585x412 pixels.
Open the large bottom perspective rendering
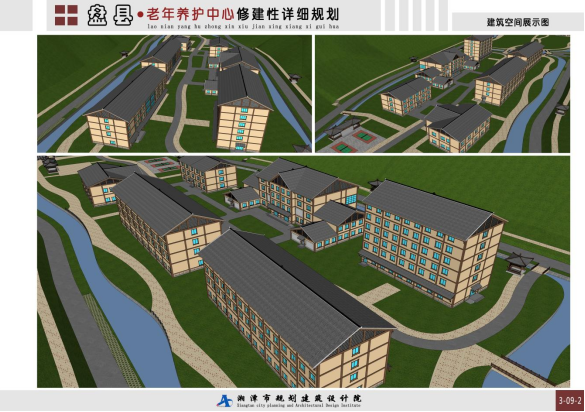click(303, 272)
